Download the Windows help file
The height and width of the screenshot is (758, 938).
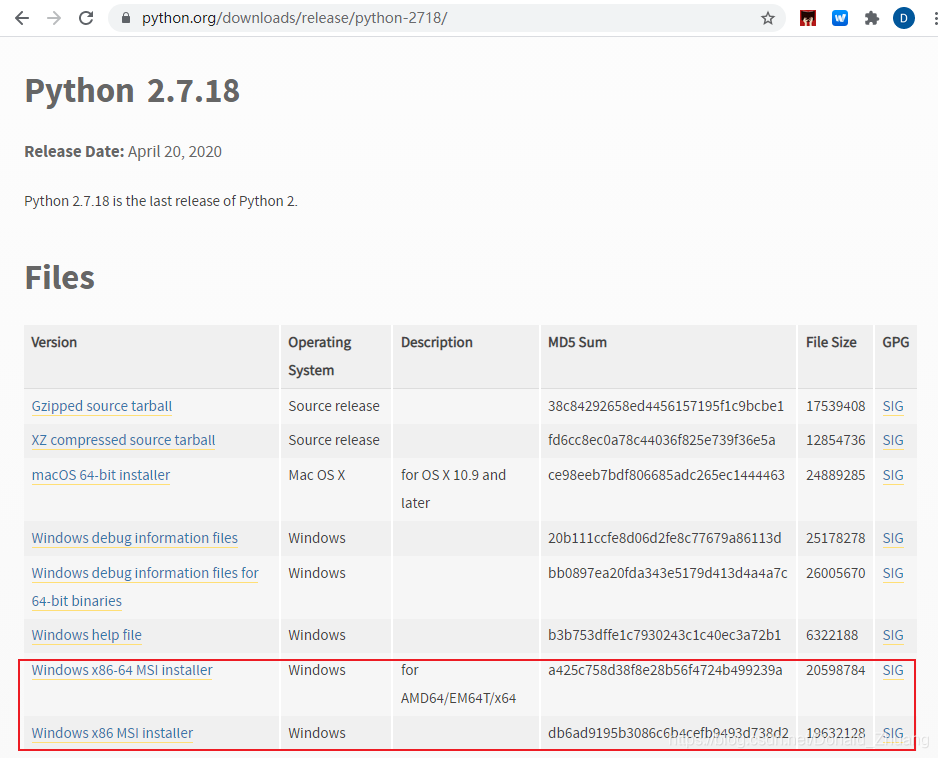pyautogui.click(x=87, y=635)
